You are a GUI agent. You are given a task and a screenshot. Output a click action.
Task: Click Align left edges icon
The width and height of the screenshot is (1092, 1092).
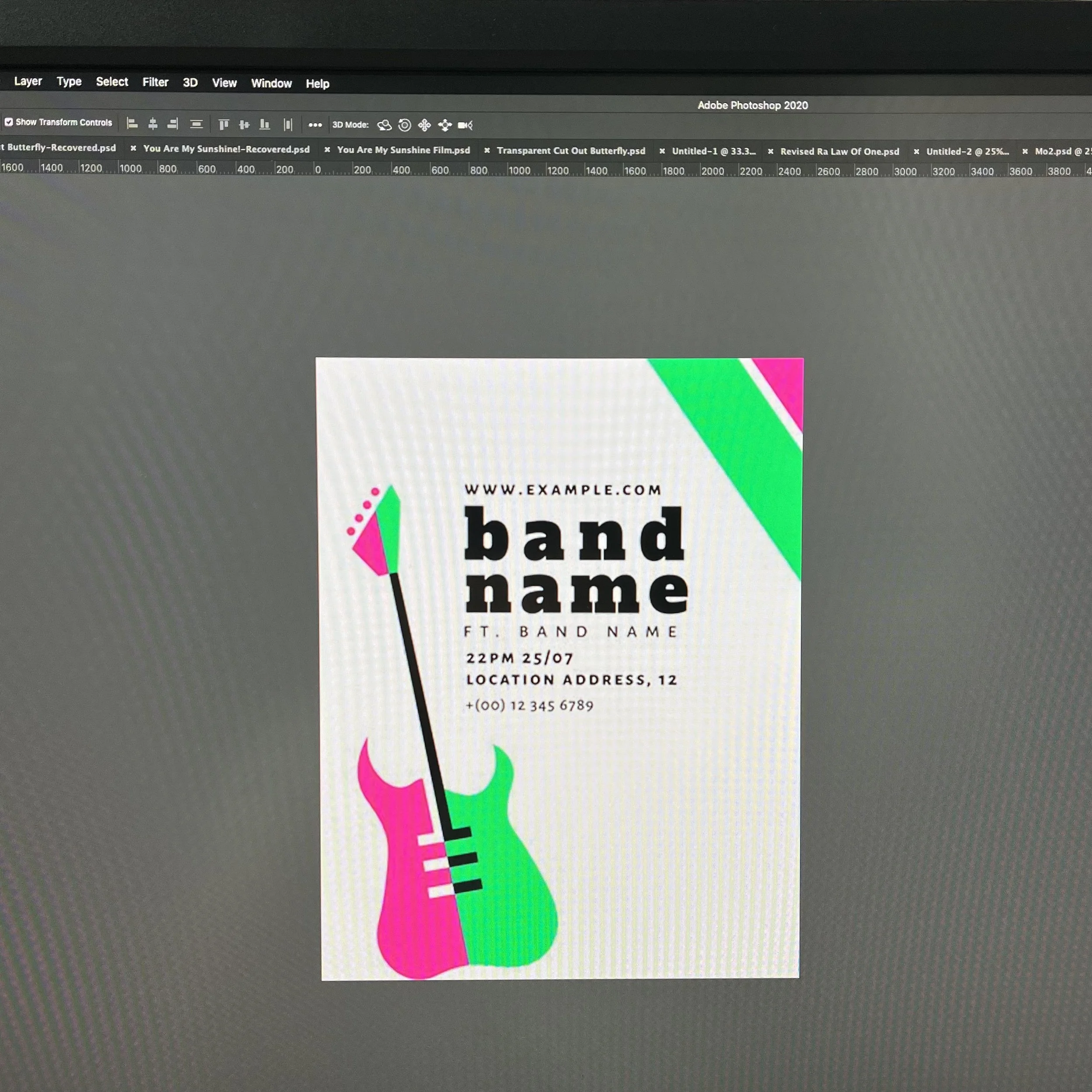pyautogui.click(x=132, y=124)
